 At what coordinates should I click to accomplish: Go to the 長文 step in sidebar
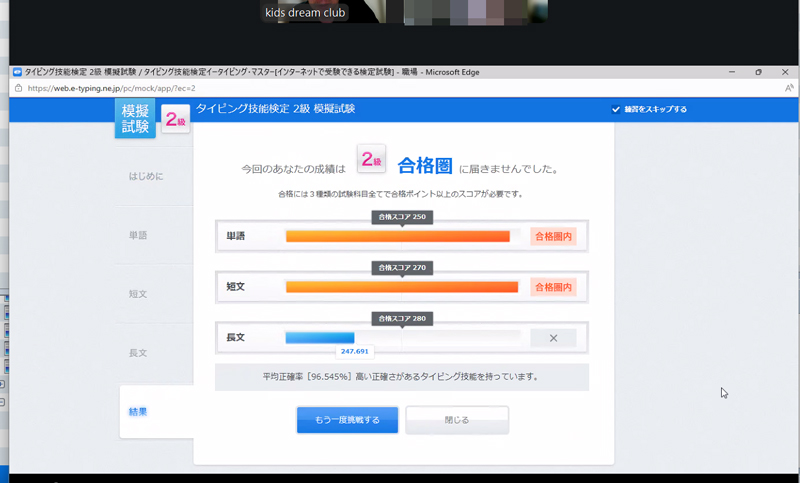pos(138,353)
